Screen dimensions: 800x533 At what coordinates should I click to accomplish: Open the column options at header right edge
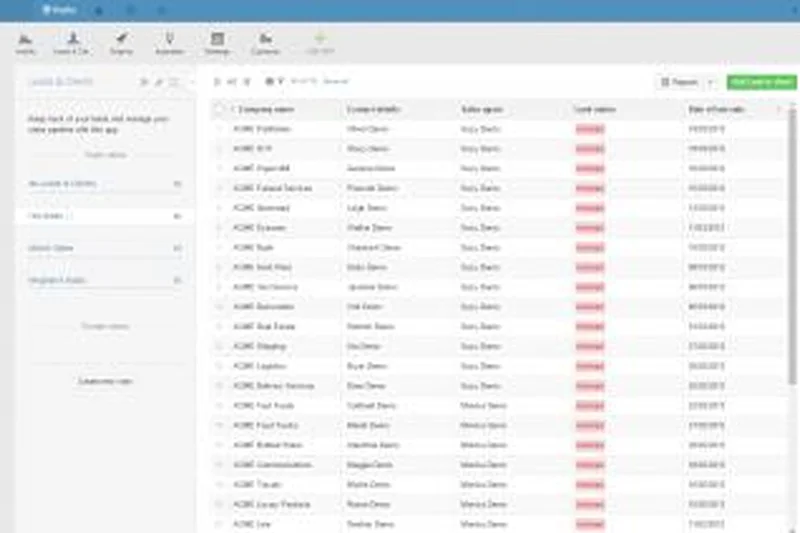(x=779, y=108)
